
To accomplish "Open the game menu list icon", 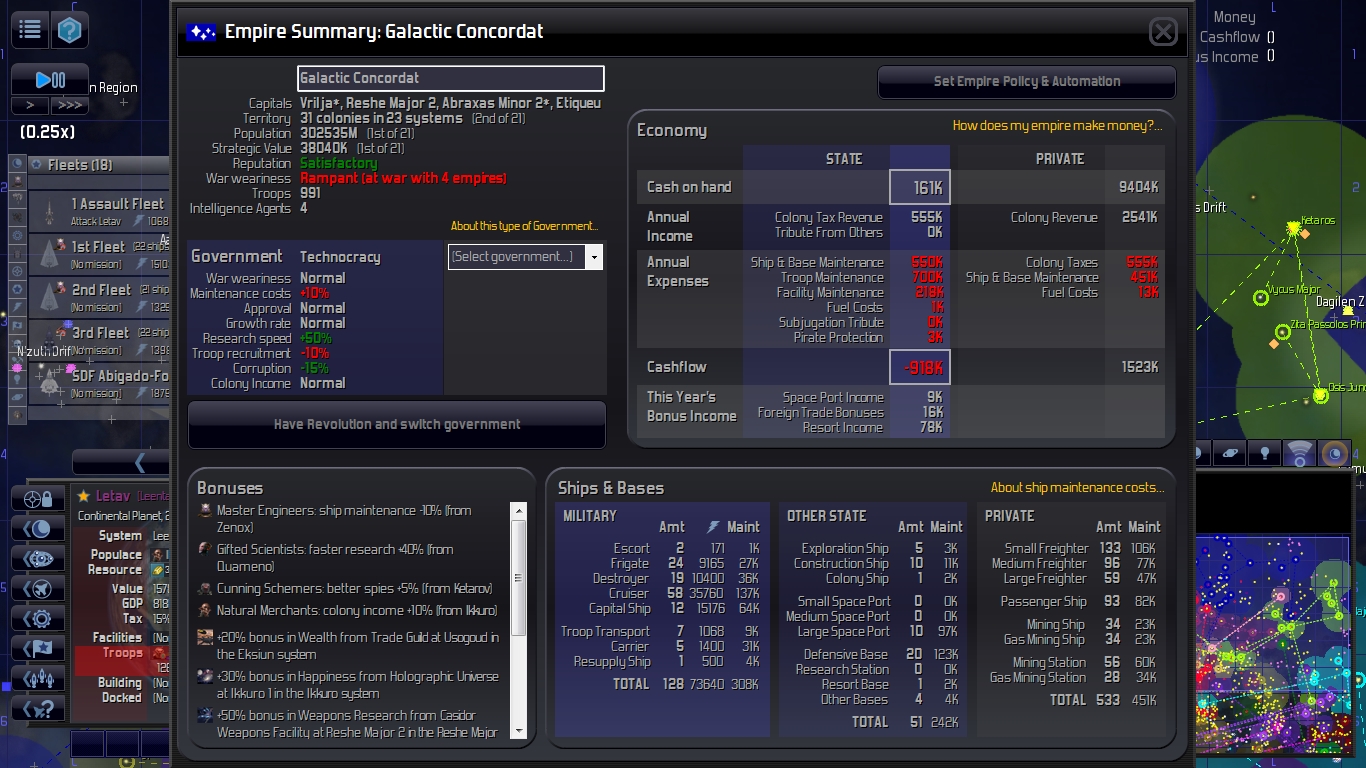I will (x=30, y=30).
